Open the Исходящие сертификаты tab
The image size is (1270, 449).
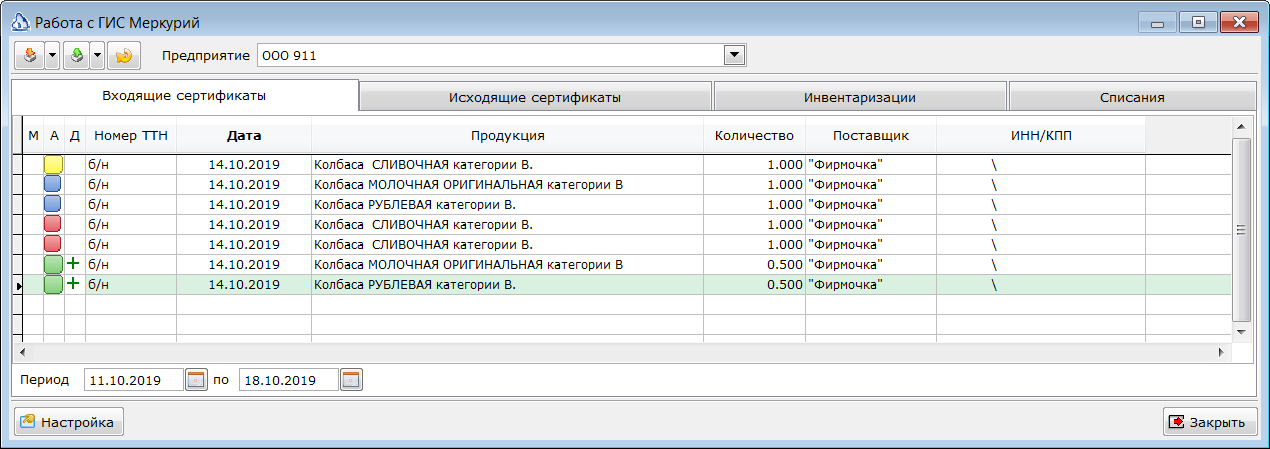click(x=535, y=98)
